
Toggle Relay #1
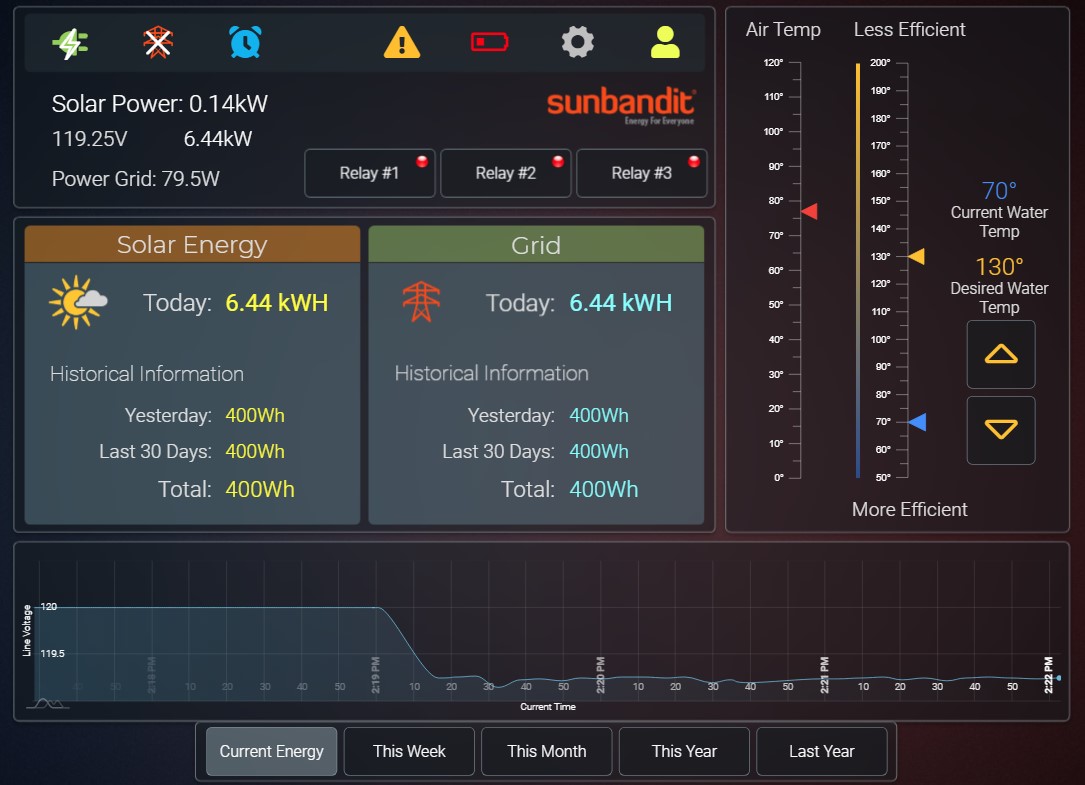point(370,173)
